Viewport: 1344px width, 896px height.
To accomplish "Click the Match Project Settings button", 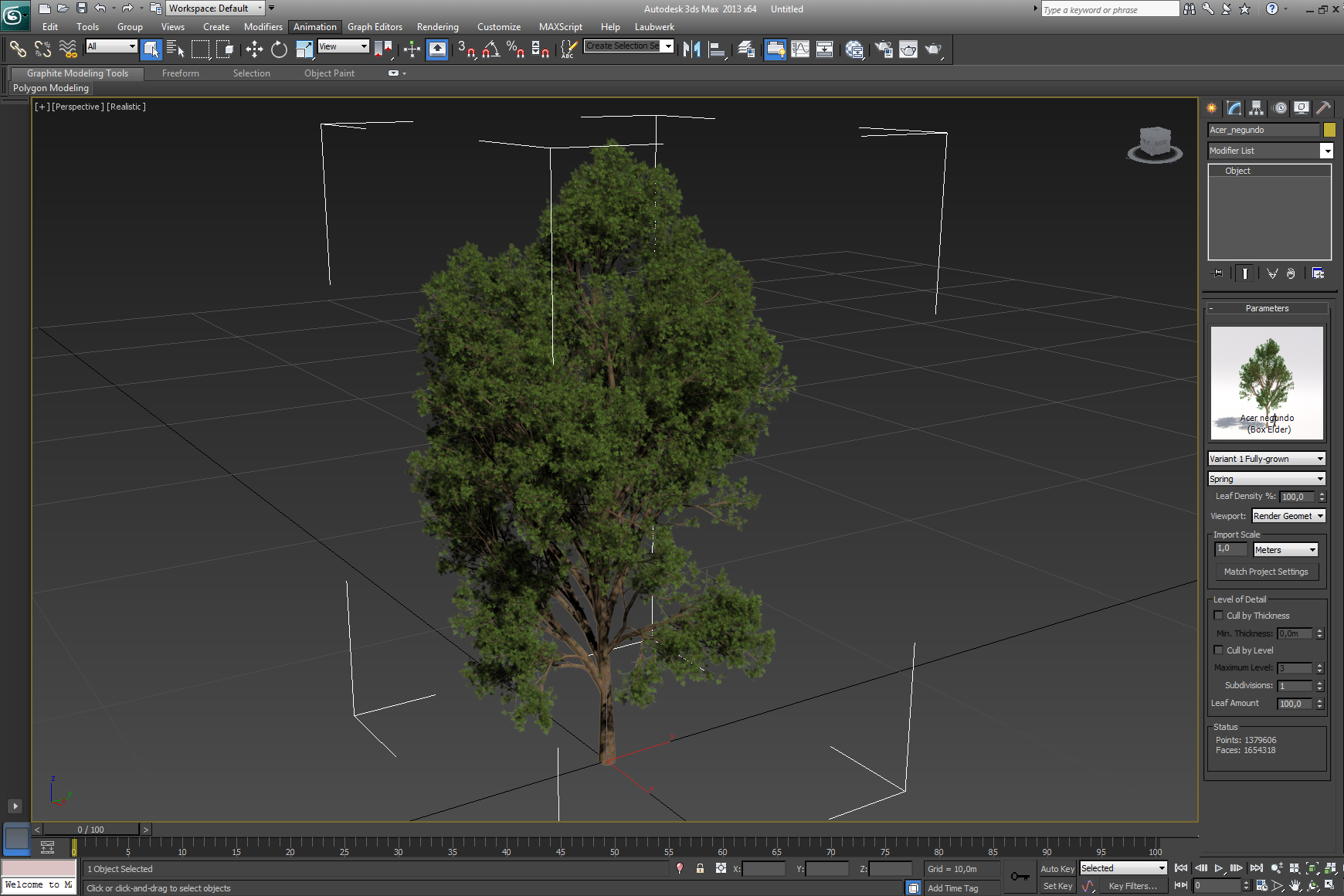I will (x=1266, y=572).
